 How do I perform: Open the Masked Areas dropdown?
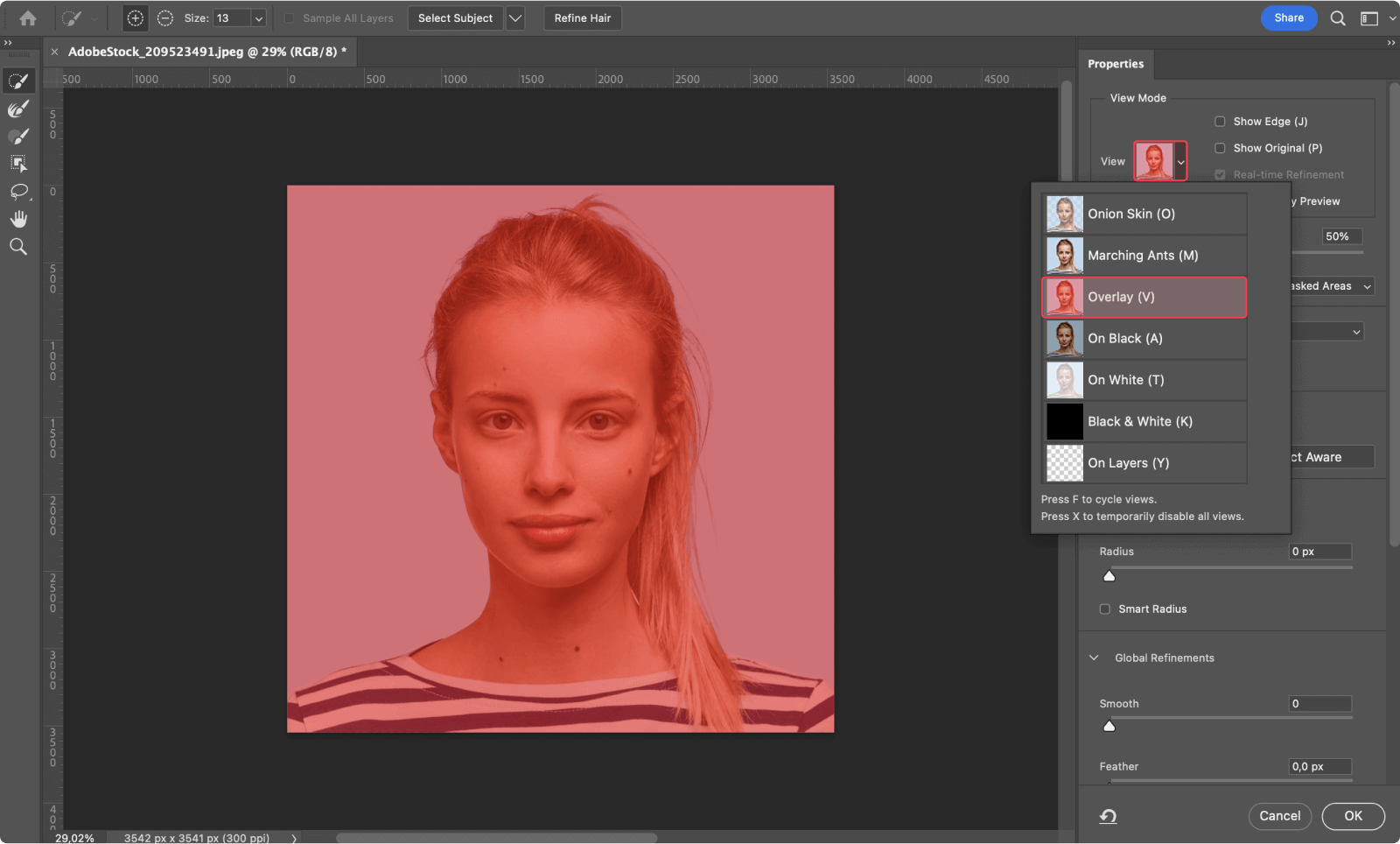point(1331,286)
